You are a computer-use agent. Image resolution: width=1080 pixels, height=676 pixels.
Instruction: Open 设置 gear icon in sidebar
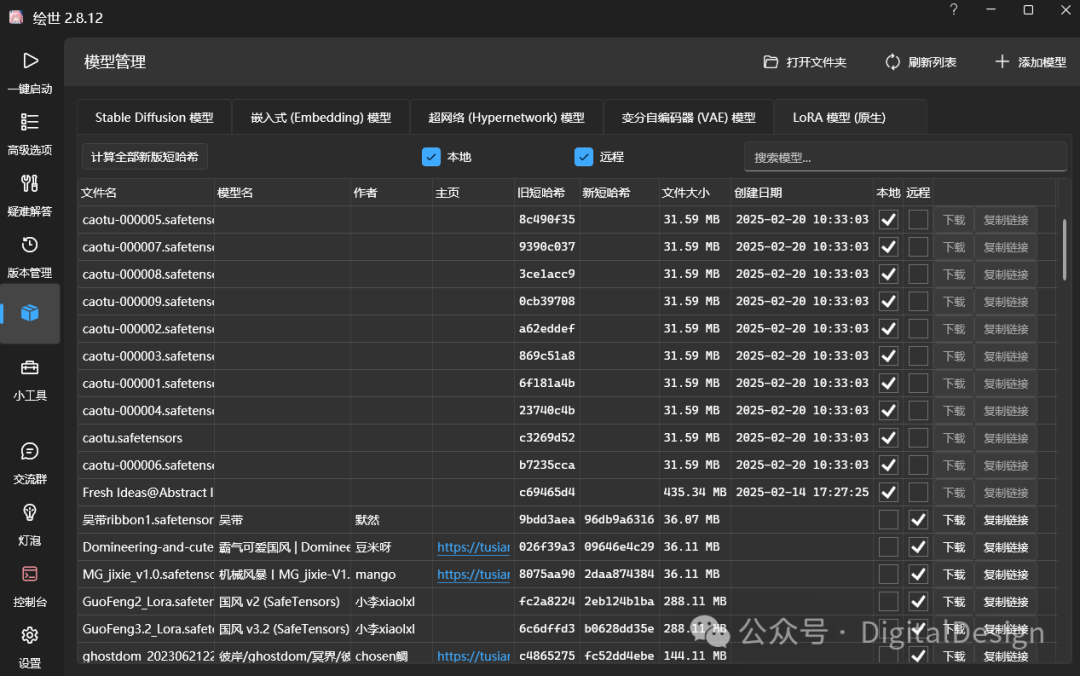pyautogui.click(x=30, y=635)
